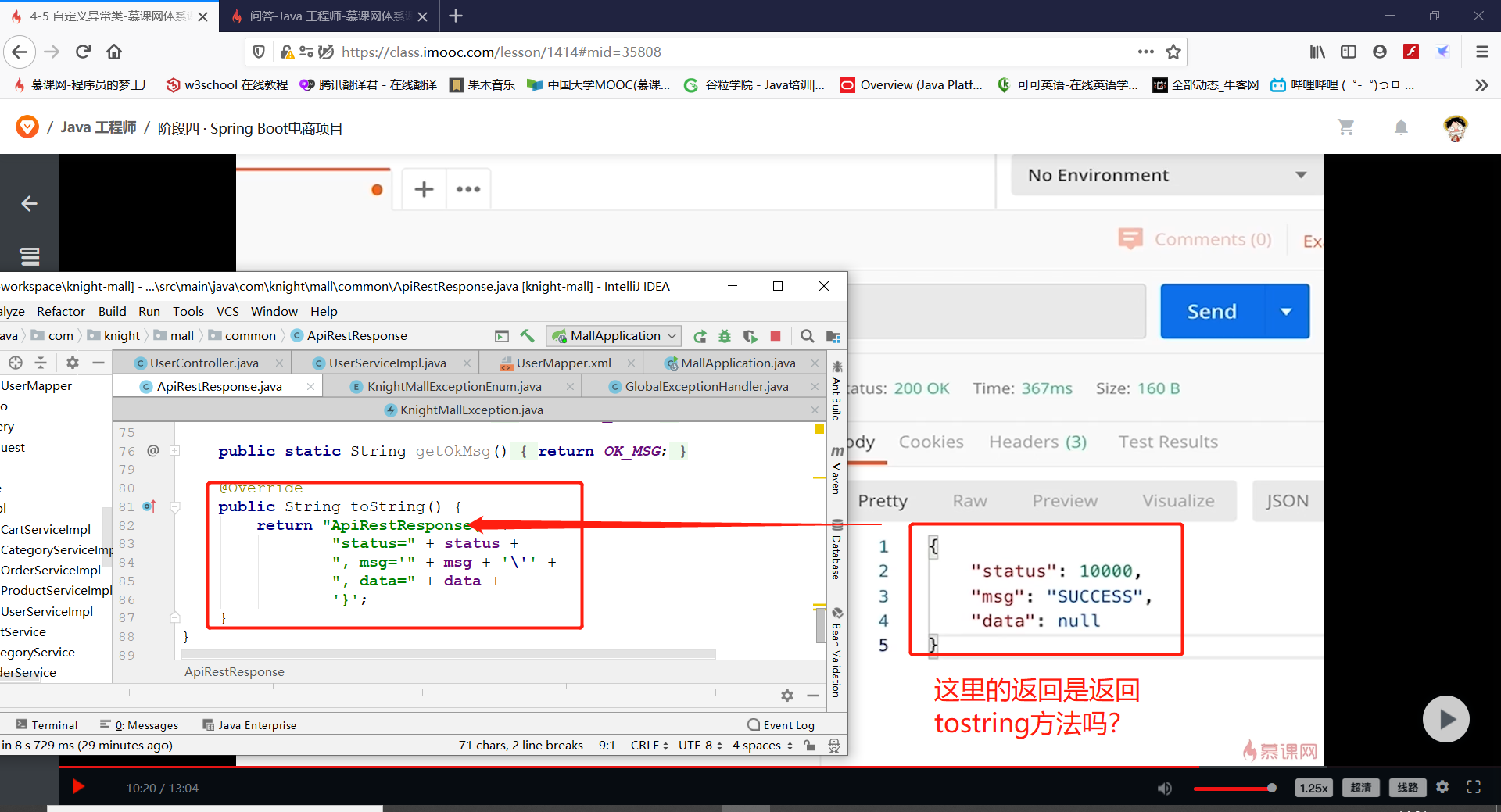Open the JSON format dropdown
Screen dimensions: 1501x812
point(1288,501)
